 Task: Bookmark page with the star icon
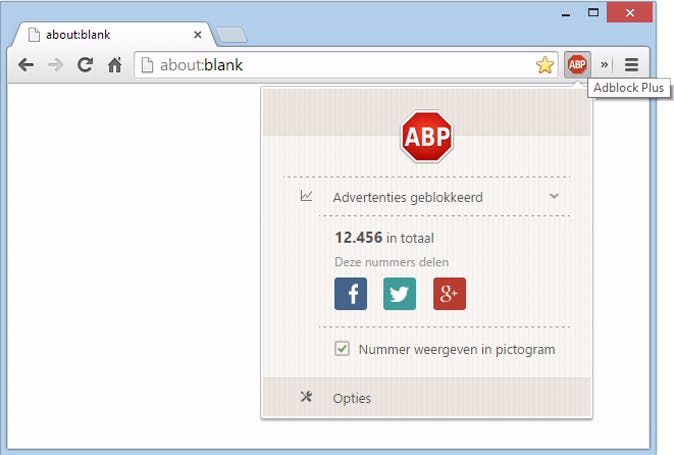point(545,65)
